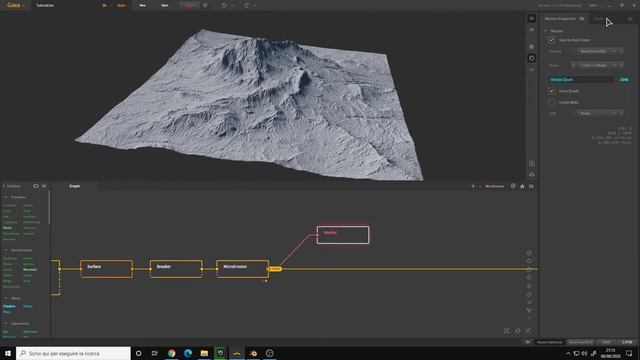This screenshot has height=360, width=640.
Task: Enable the unchecked checkbox above LOD
Action: pos(551,102)
